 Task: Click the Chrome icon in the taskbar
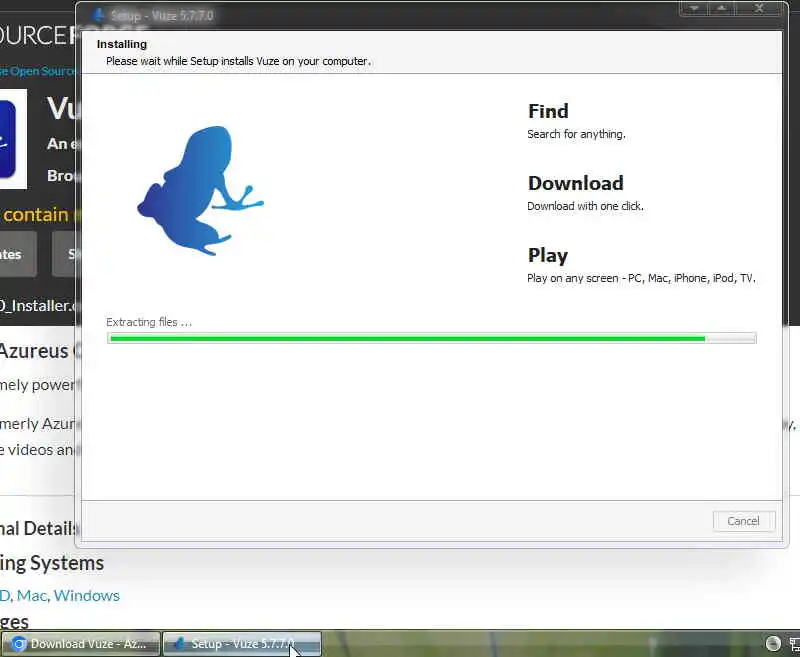point(19,644)
